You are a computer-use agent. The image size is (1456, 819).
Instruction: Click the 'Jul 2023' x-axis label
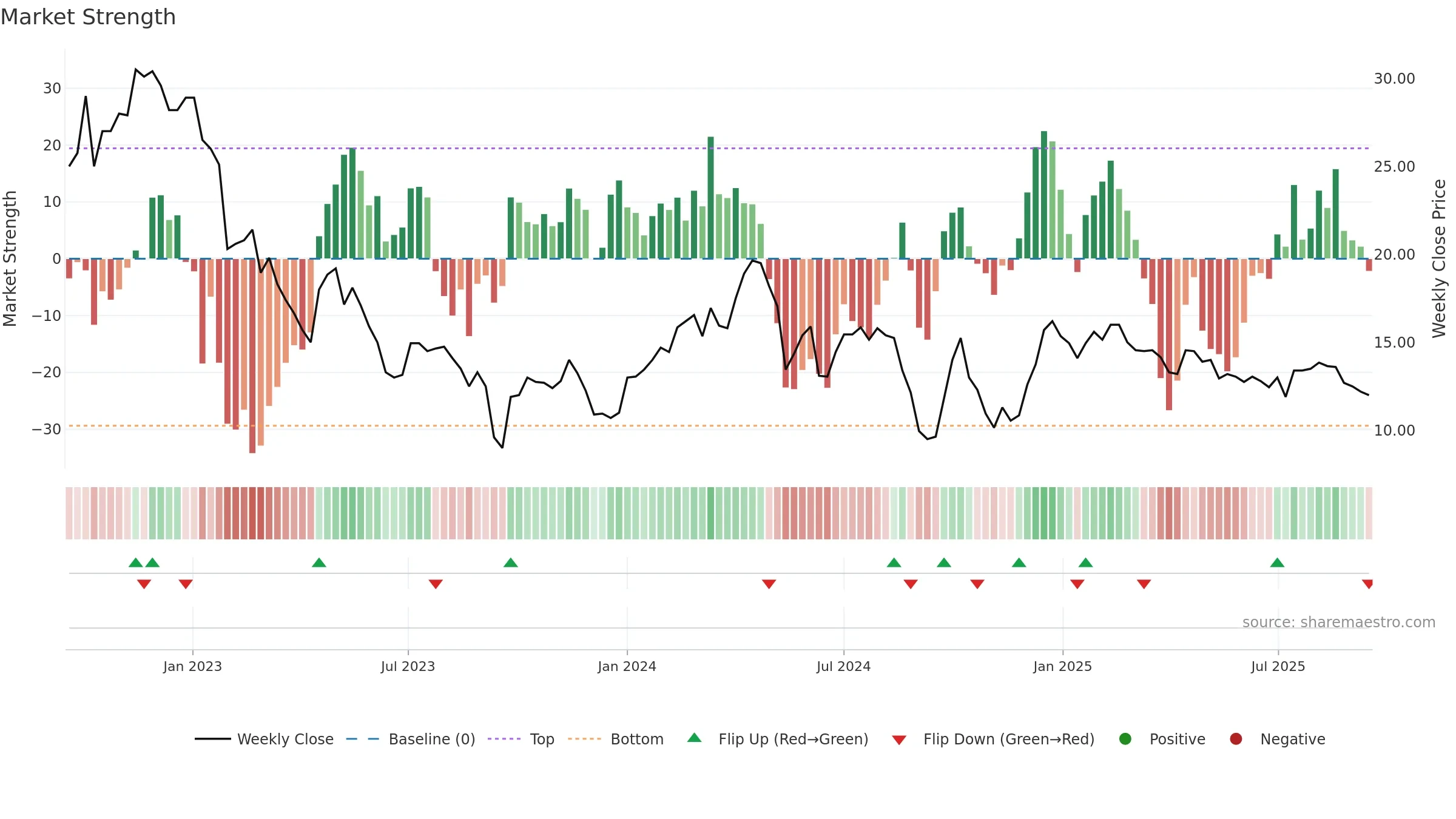coord(408,667)
